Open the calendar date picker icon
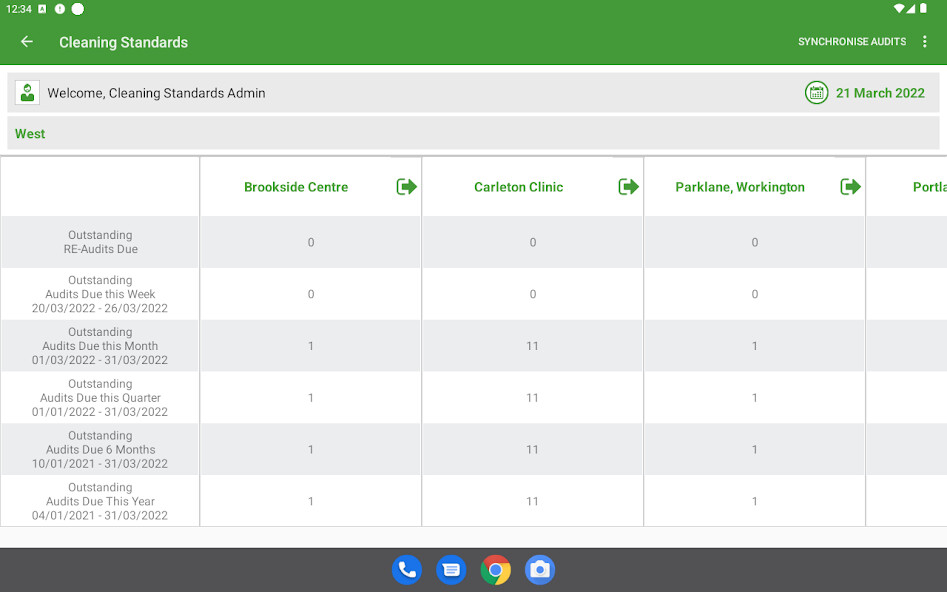The width and height of the screenshot is (947, 592). point(816,93)
